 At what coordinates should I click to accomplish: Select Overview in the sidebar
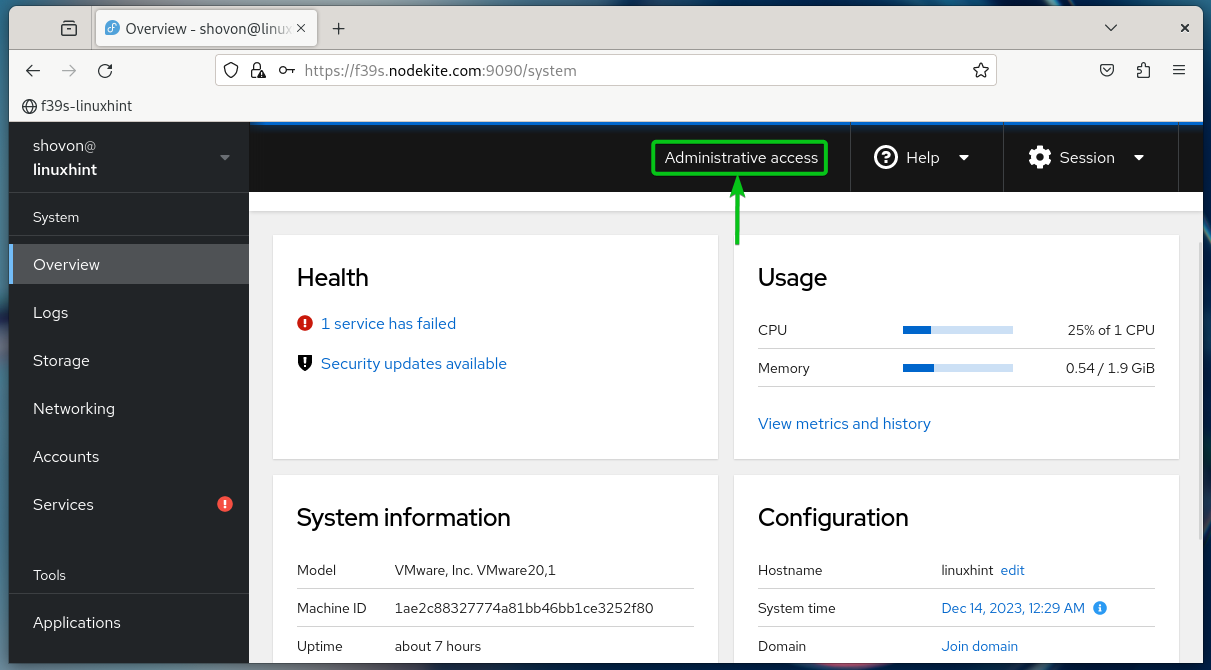pyautogui.click(x=128, y=265)
